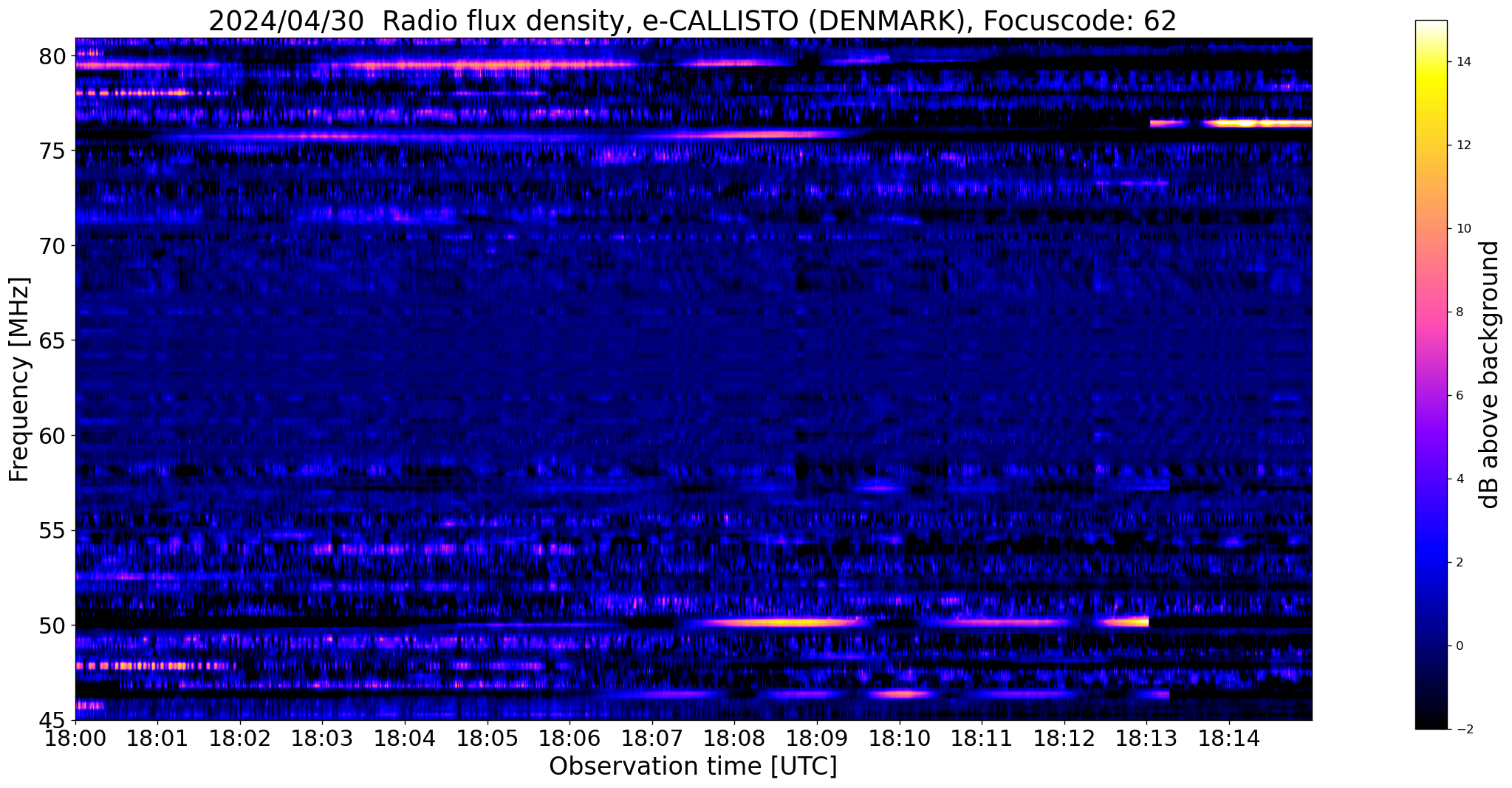The width and height of the screenshot is (1512, 788).
Task: Click the 80 MHz frequency tick label
Action: [x=52, y=56]
